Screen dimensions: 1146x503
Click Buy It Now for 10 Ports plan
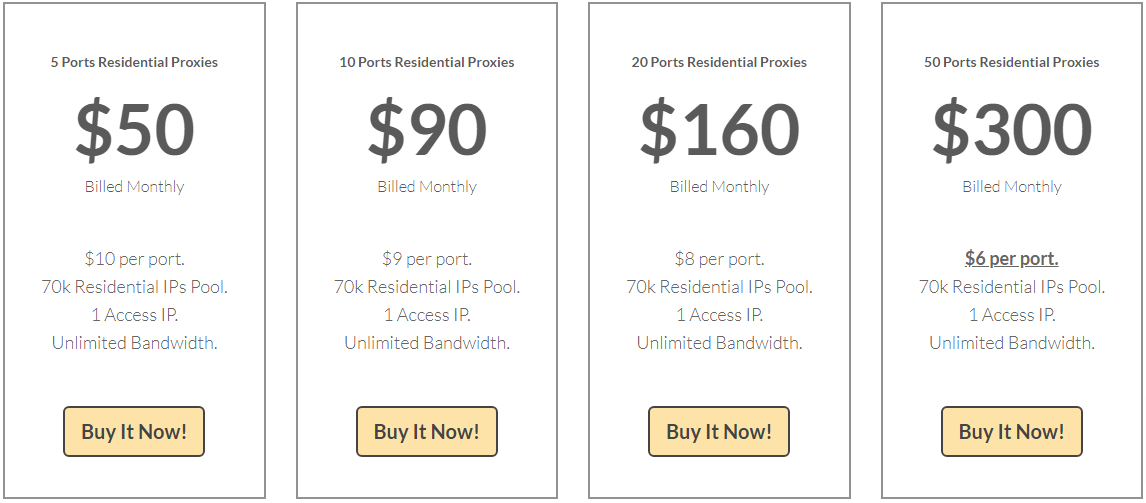(x=426, y=432)
